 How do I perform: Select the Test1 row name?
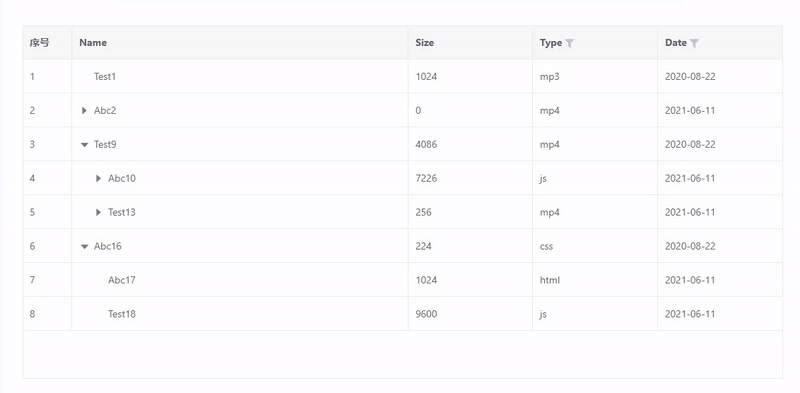[x=105, y=77]
